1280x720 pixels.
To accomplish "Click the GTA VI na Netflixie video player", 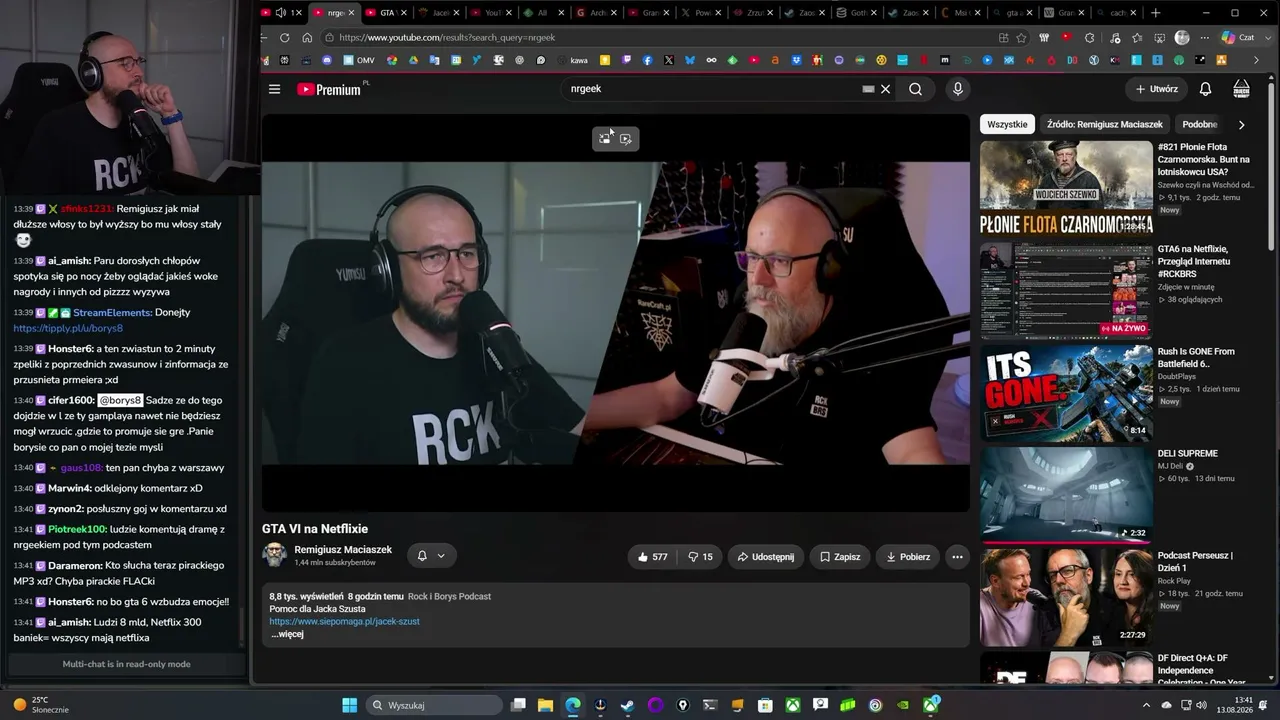I will pyautogui.click(x=616, y=313).
